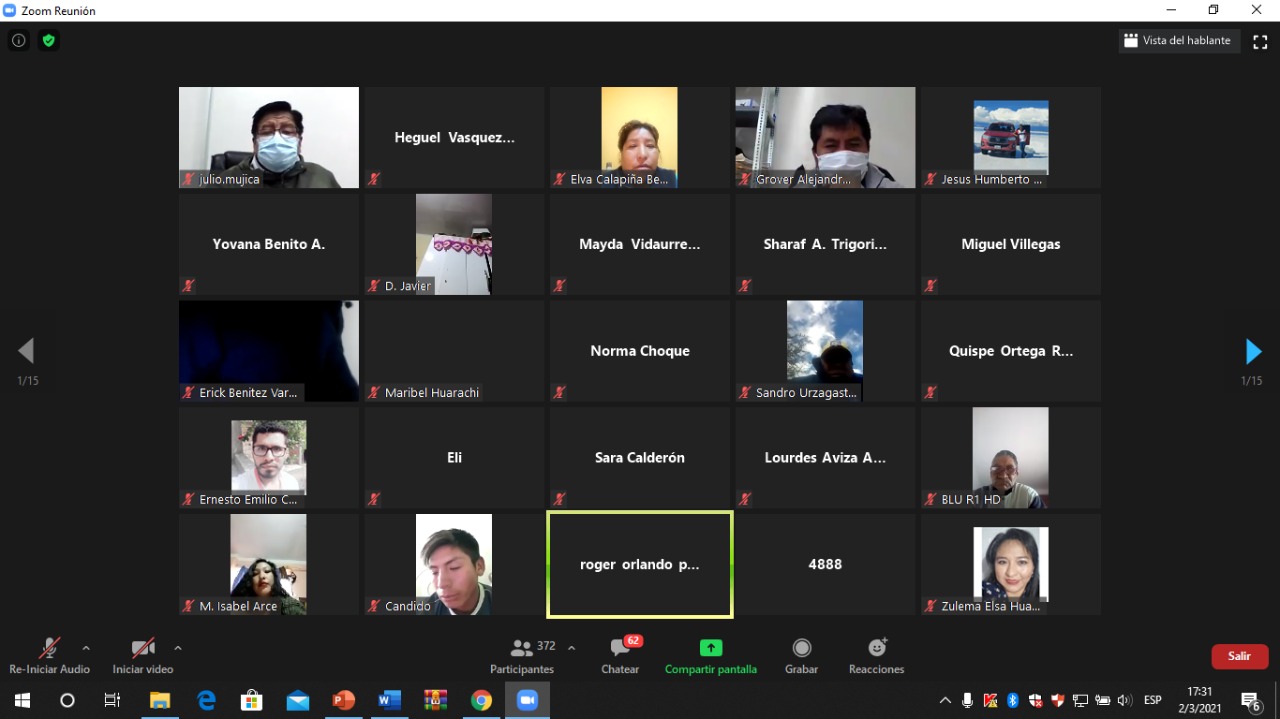Image resolution: width=1280 pixels, height=719 pixels.
Task: Expand the arrow beside Participantes count
Action: click(x=571, y=648)
